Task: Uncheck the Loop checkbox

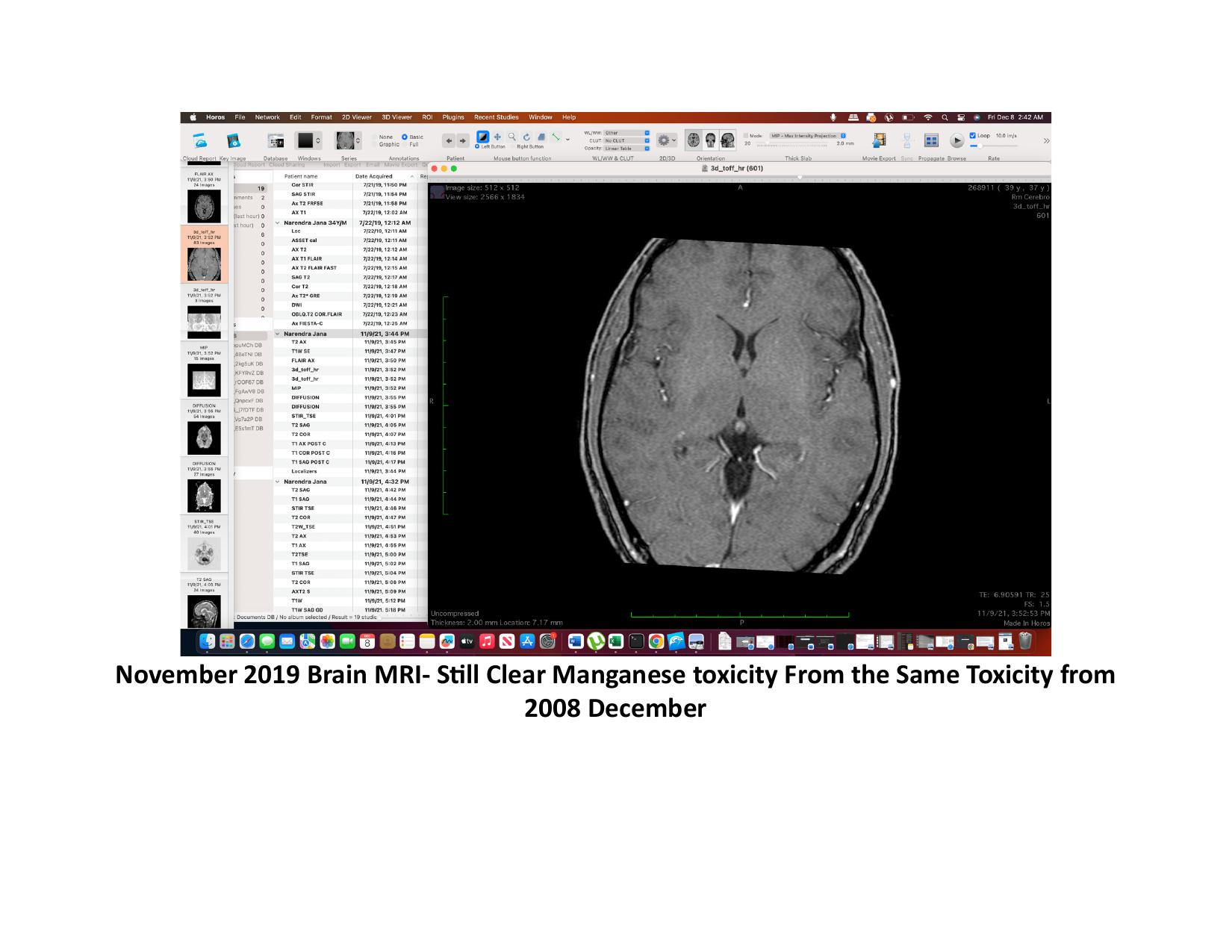Action: [x=972, y=136]
